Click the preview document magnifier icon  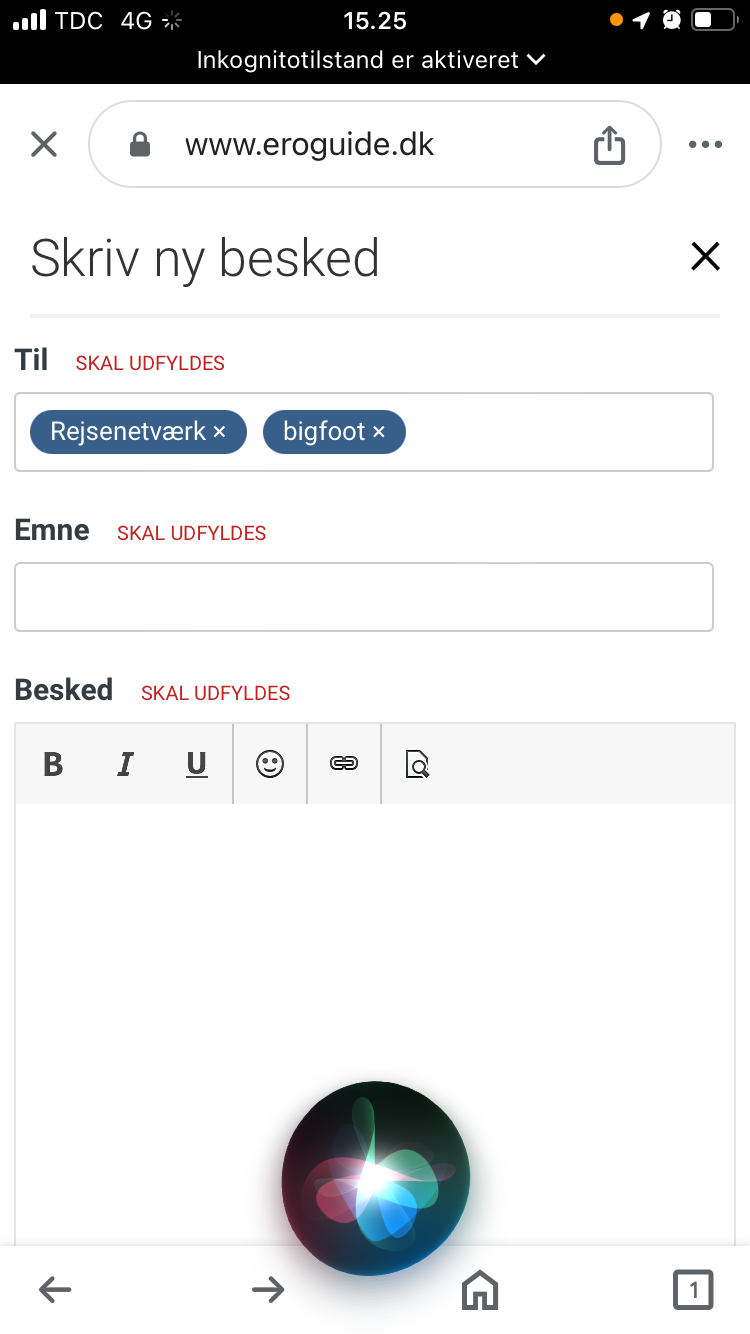click(x=417, y=765)
